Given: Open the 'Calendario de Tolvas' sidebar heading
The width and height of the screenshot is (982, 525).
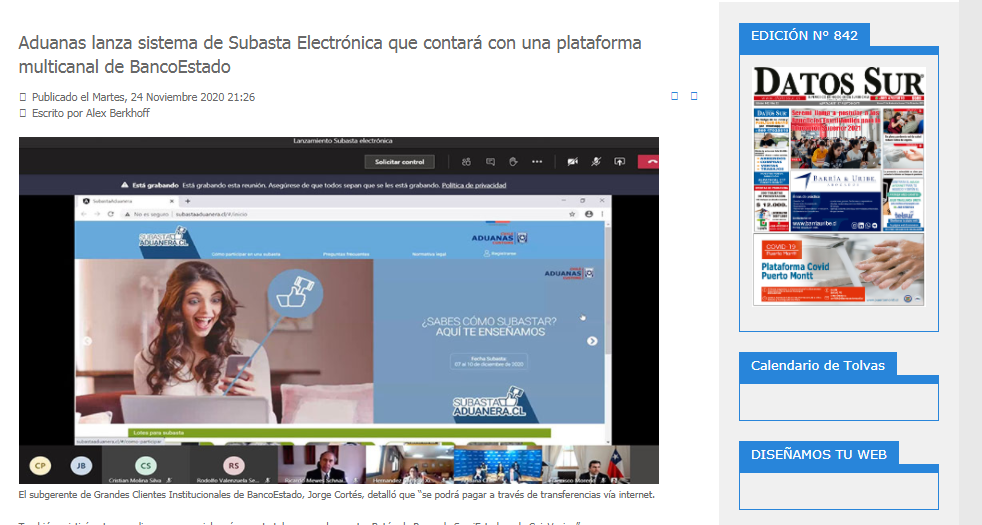Looking at the screenshot, I should pyautogui.click(x=817, y=365).
